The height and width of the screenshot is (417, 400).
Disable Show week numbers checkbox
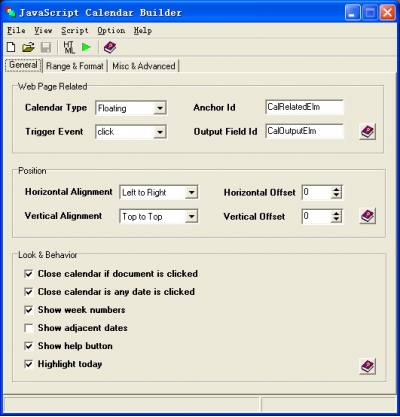(29, 310)
